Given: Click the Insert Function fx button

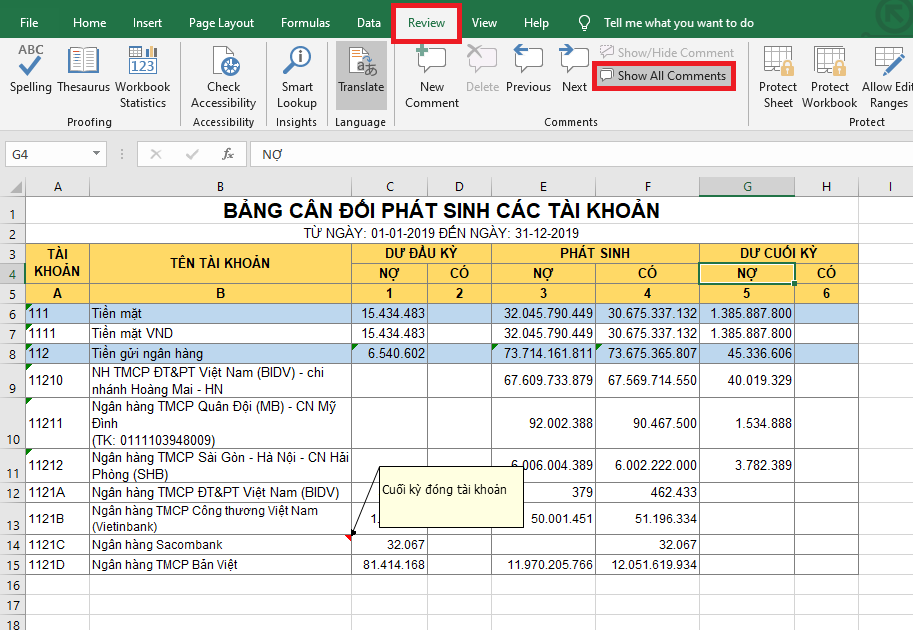Looking at the screenshot, I should click(x=228, y=154).
